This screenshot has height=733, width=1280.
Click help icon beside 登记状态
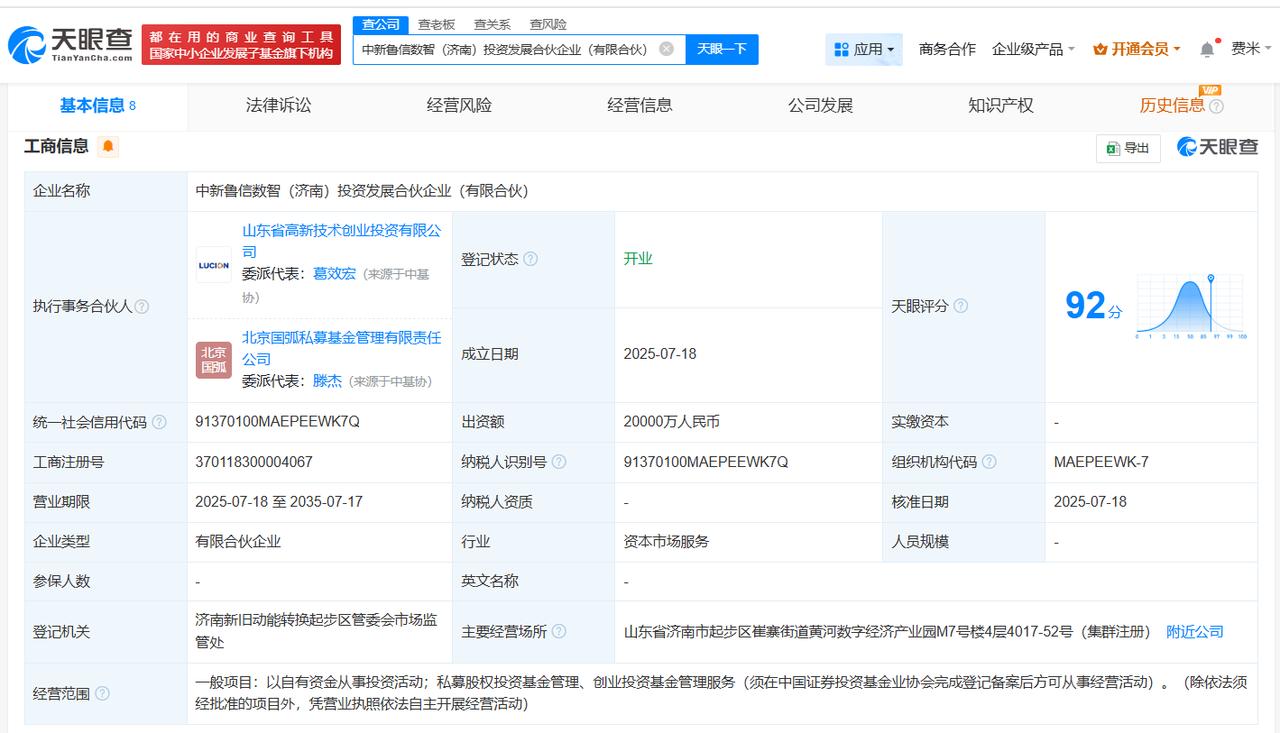530,259
